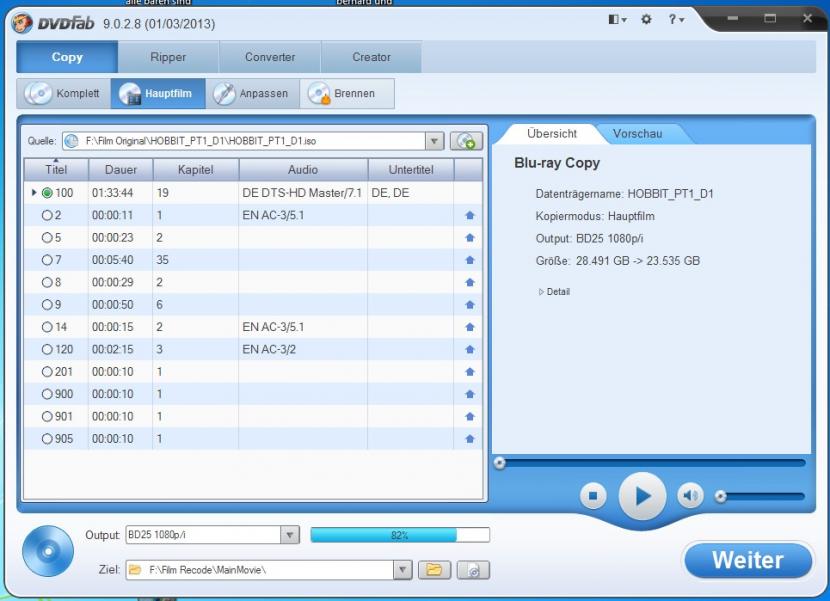Screen dimensions: 830x601
Task: Click the blue arrow icon for title 8
Action: (x=470, y=282)
